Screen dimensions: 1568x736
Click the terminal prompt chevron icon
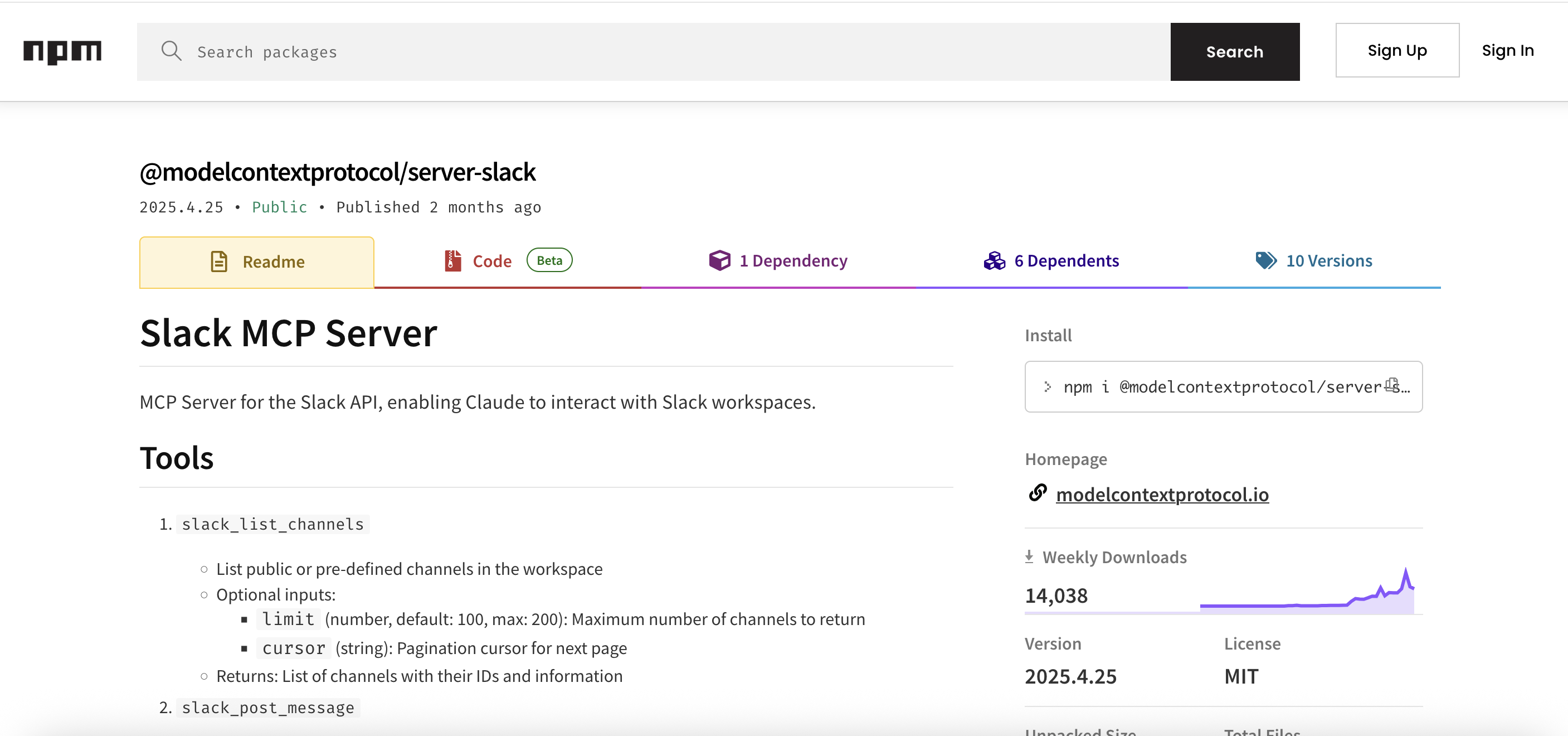tap(1047, 387)
